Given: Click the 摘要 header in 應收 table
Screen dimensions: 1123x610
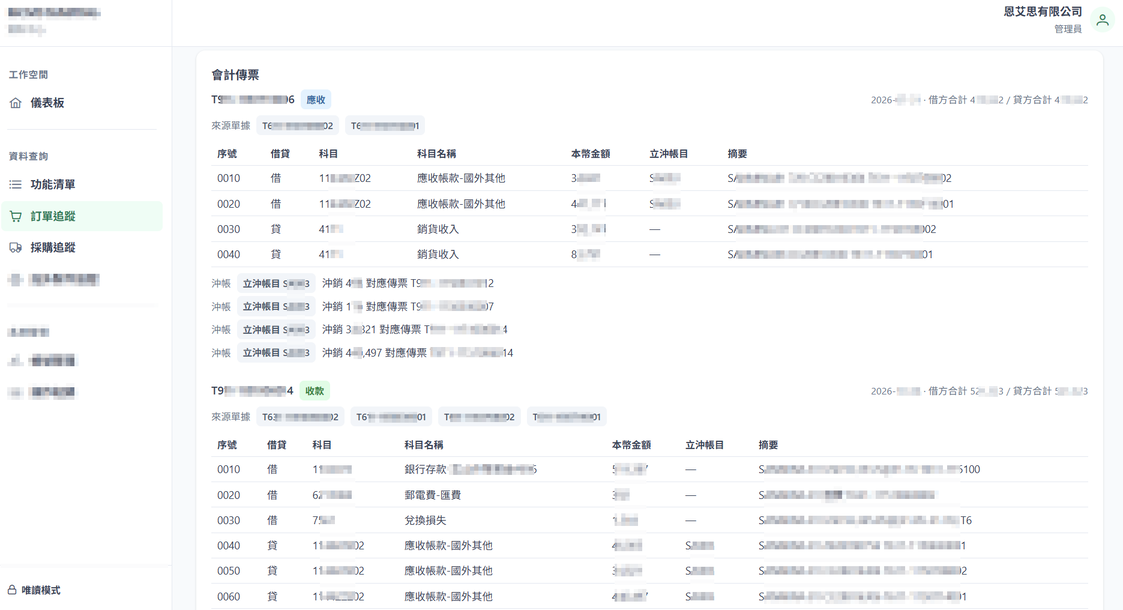Looking at the screenshot, I should click(737, 154).
